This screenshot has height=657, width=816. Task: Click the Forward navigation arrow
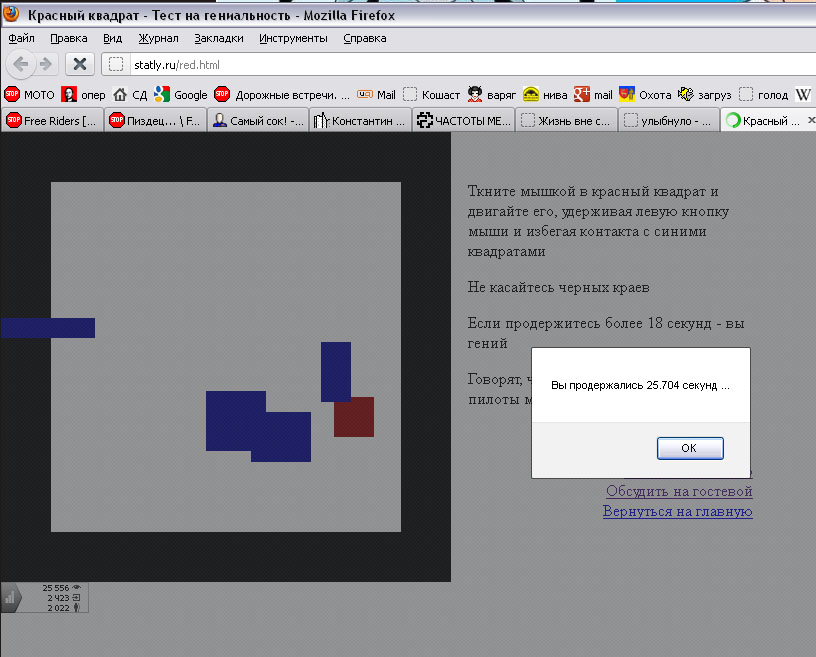click(x=44, y=63)
